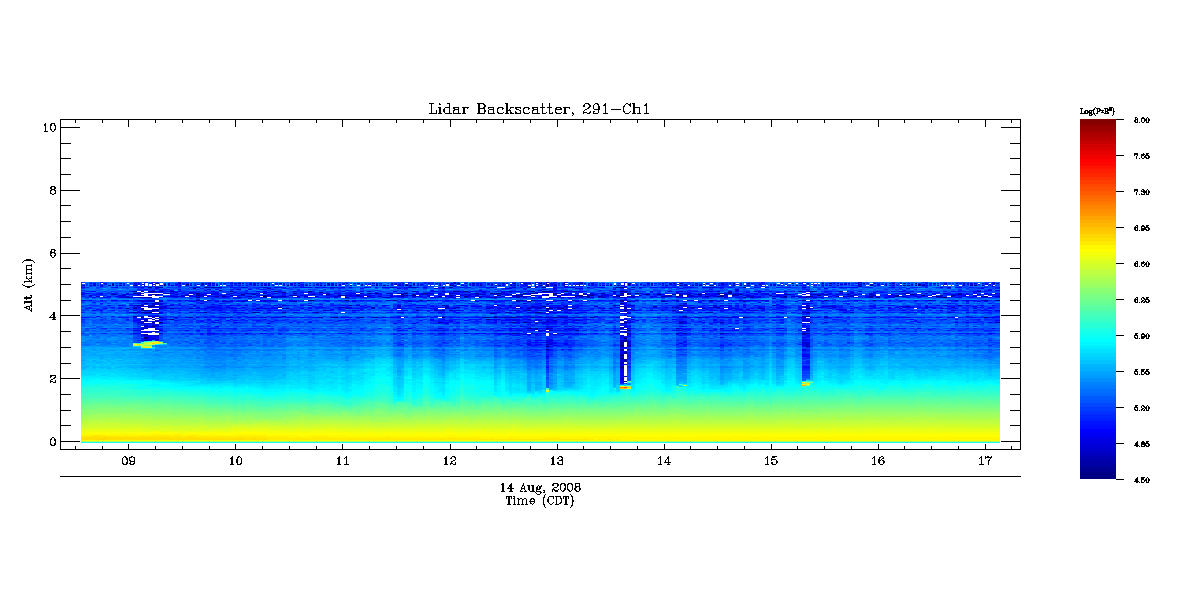Click the cloud signal near 09 at 3 km
The height and width of the screenshot is (600, 1200).
point(149,344)
